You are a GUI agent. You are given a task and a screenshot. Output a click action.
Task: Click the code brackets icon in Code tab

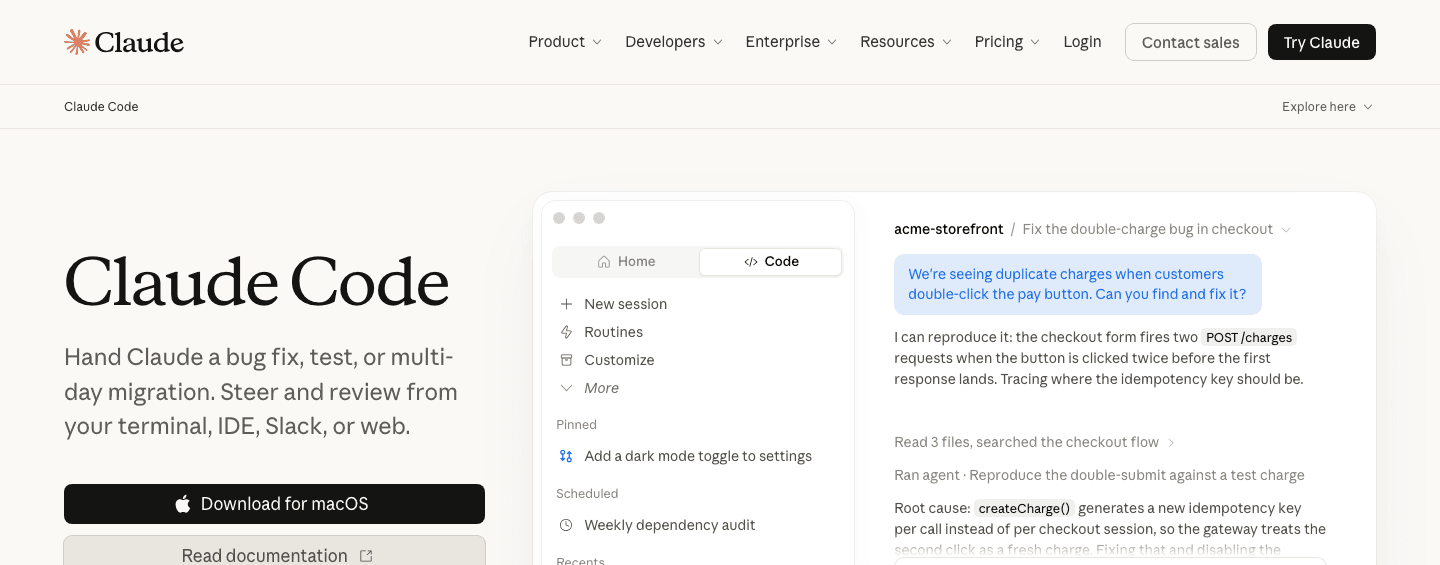[x=751, y=262]
